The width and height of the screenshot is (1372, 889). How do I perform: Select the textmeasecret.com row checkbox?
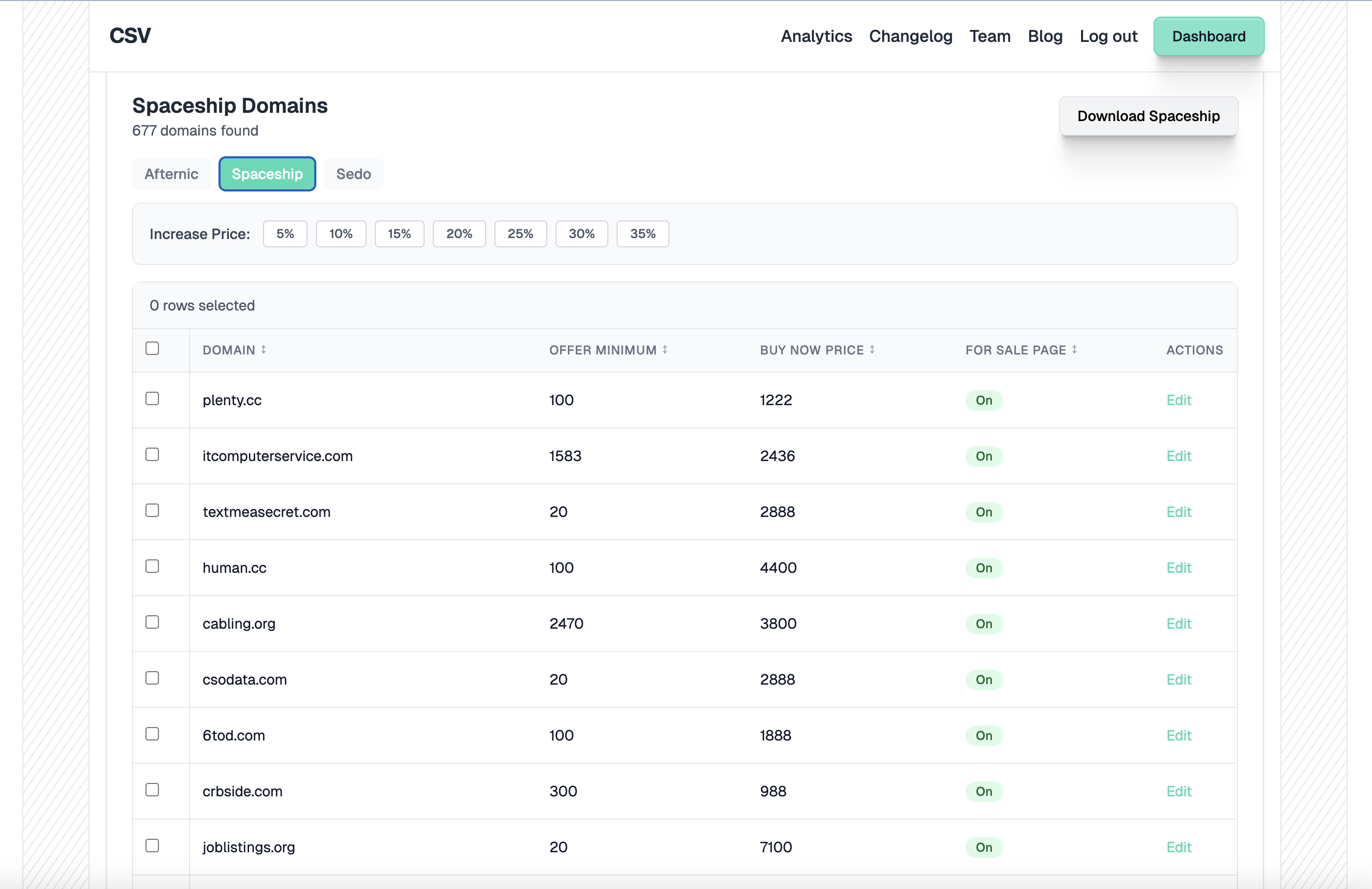click(152, 510)
